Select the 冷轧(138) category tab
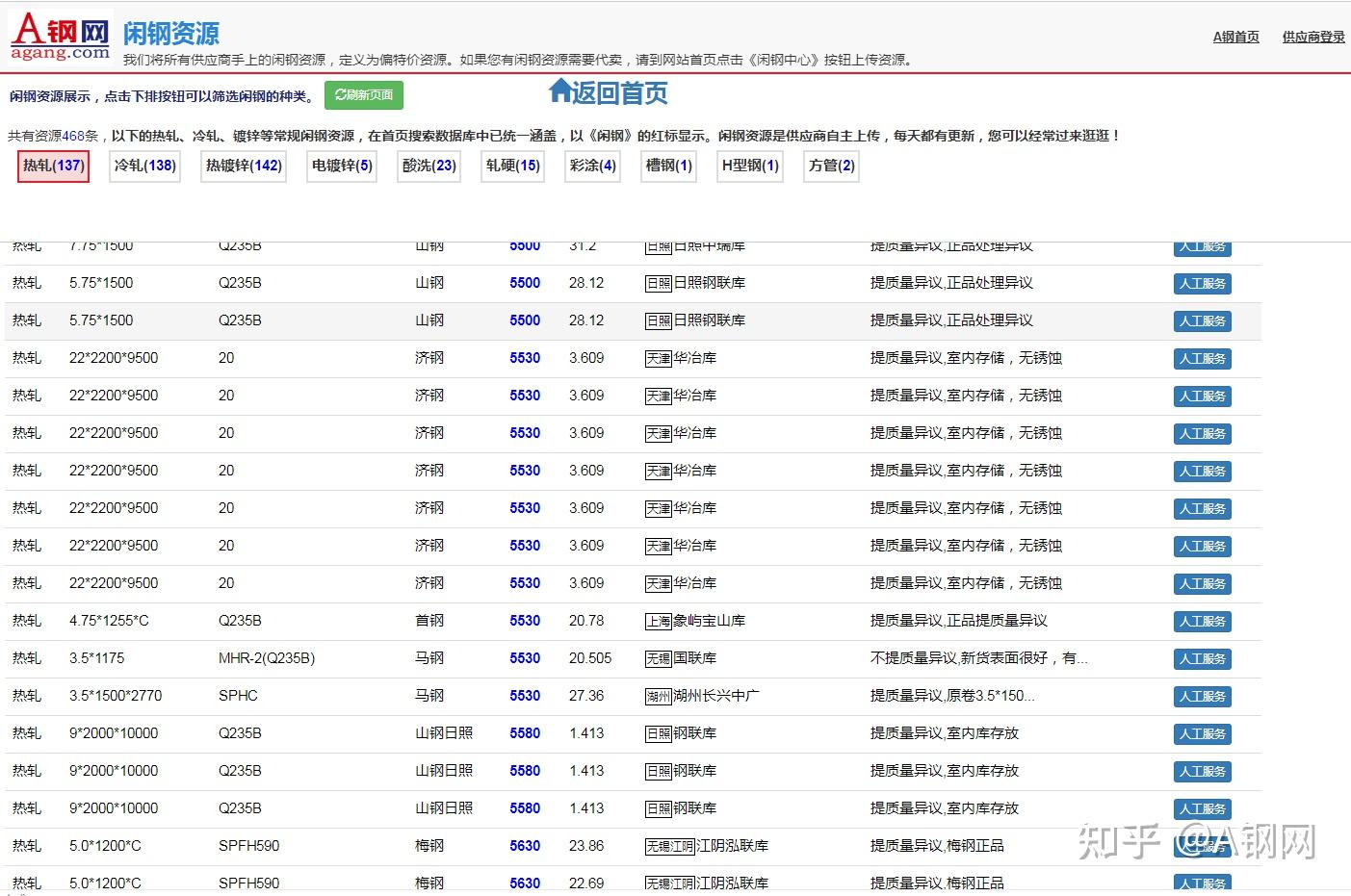 (x=145, y=166)
